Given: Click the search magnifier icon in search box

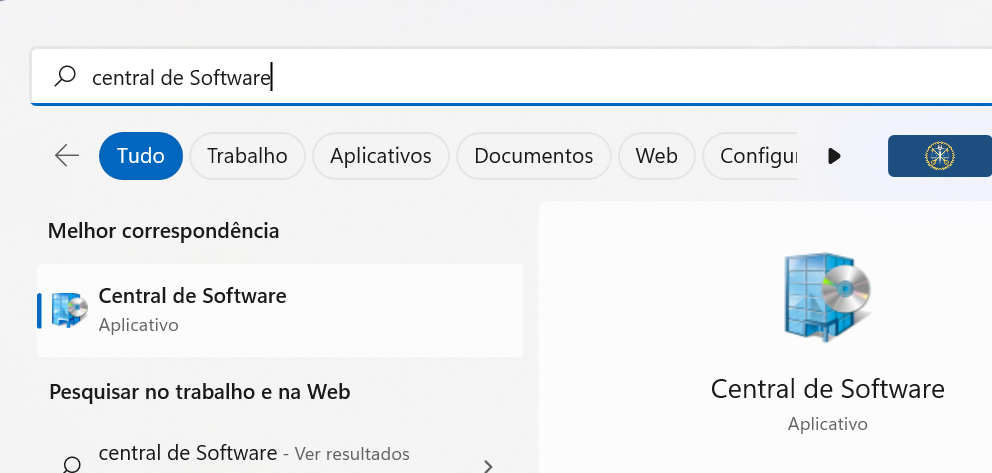Looking at the screenshot, I should click(x=65, y=77).
